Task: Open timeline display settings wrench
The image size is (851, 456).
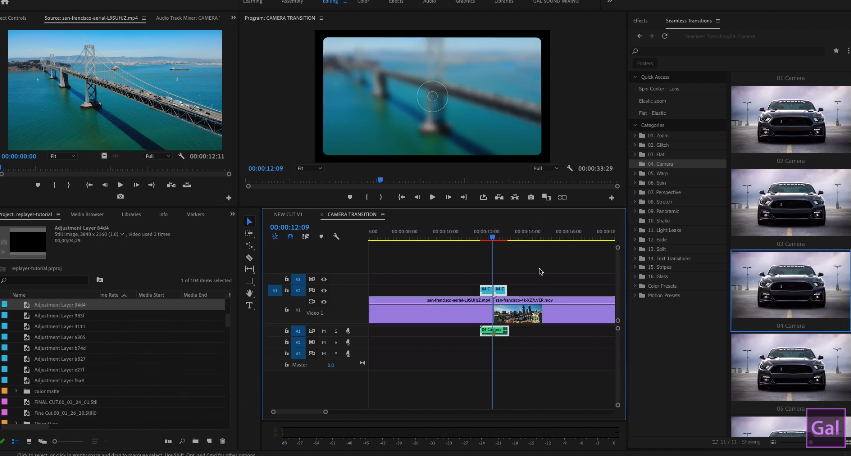Action: pyautogui.click(x=336, y=236)
